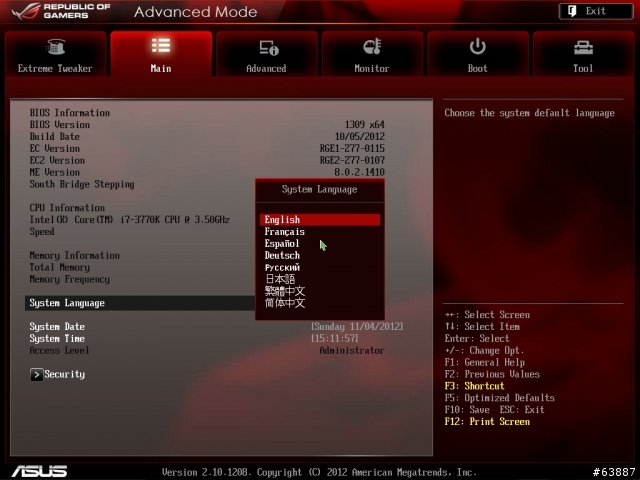Image resolution: width=640 pixels, height=480 pixels.
Task: Click the Boot power icon
Action: [477, 47]
